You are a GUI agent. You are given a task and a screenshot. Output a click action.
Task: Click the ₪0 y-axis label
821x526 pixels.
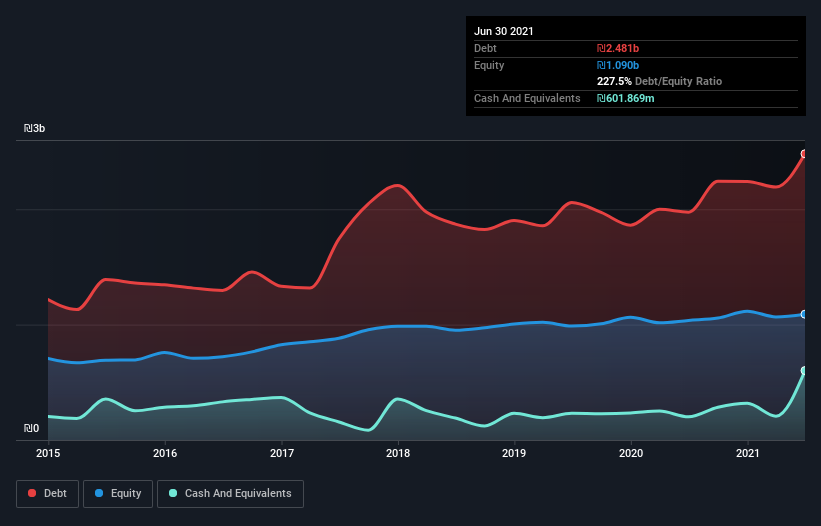pos(31,428)
